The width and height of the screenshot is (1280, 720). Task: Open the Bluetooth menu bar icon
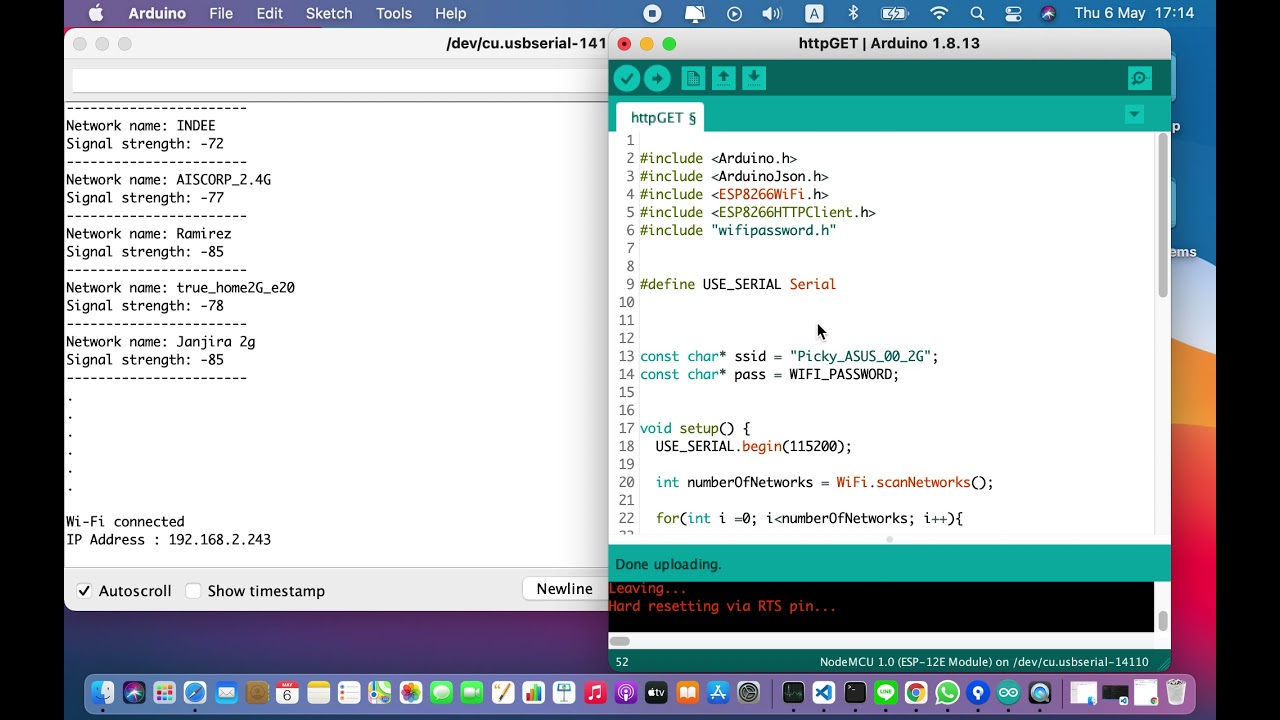pyautogui.click(x=853, y=13)
